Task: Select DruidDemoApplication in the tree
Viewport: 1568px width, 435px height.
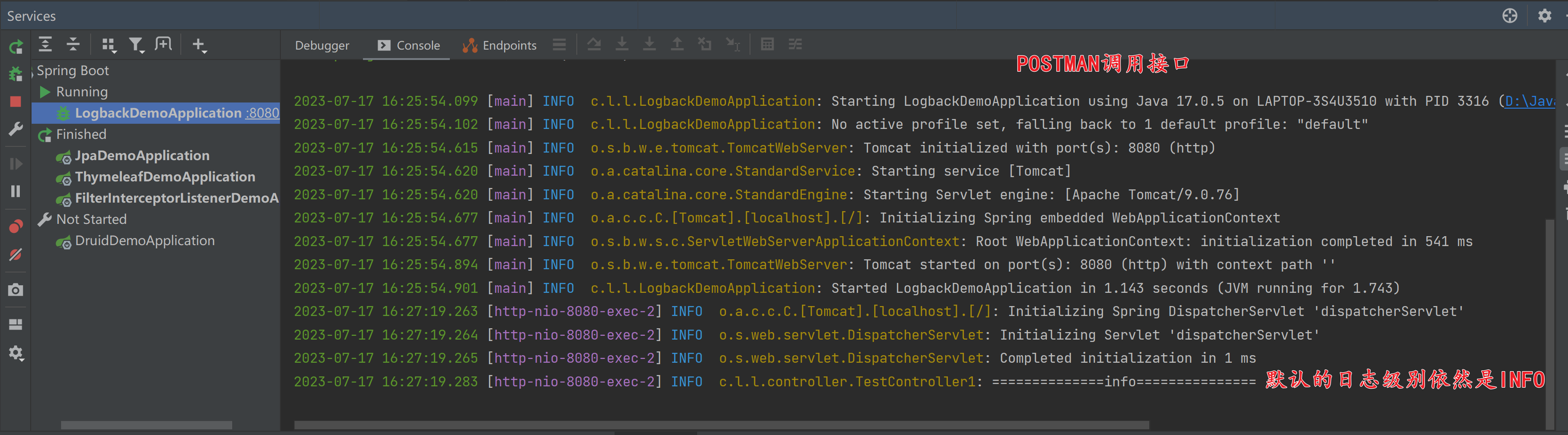Action: tap(144, 241)
